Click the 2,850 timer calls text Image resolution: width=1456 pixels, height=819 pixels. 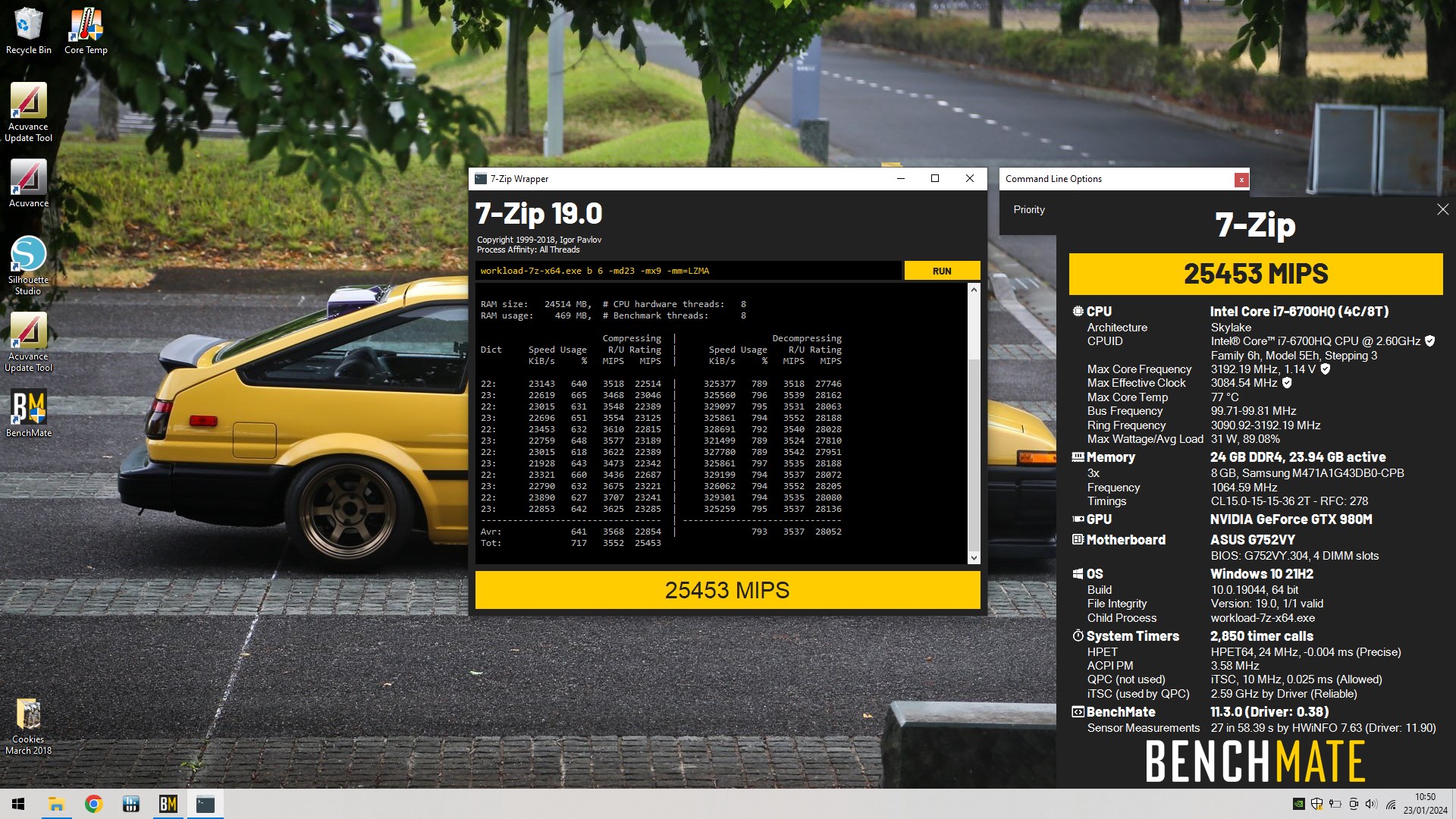tap(1262, 636)
